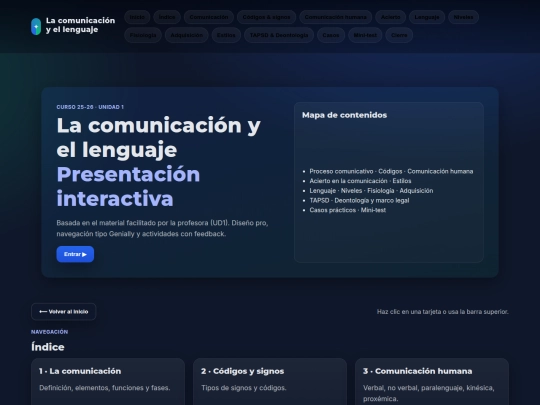Click the Índice section heading
540x405 pixels.
point(48,347)
